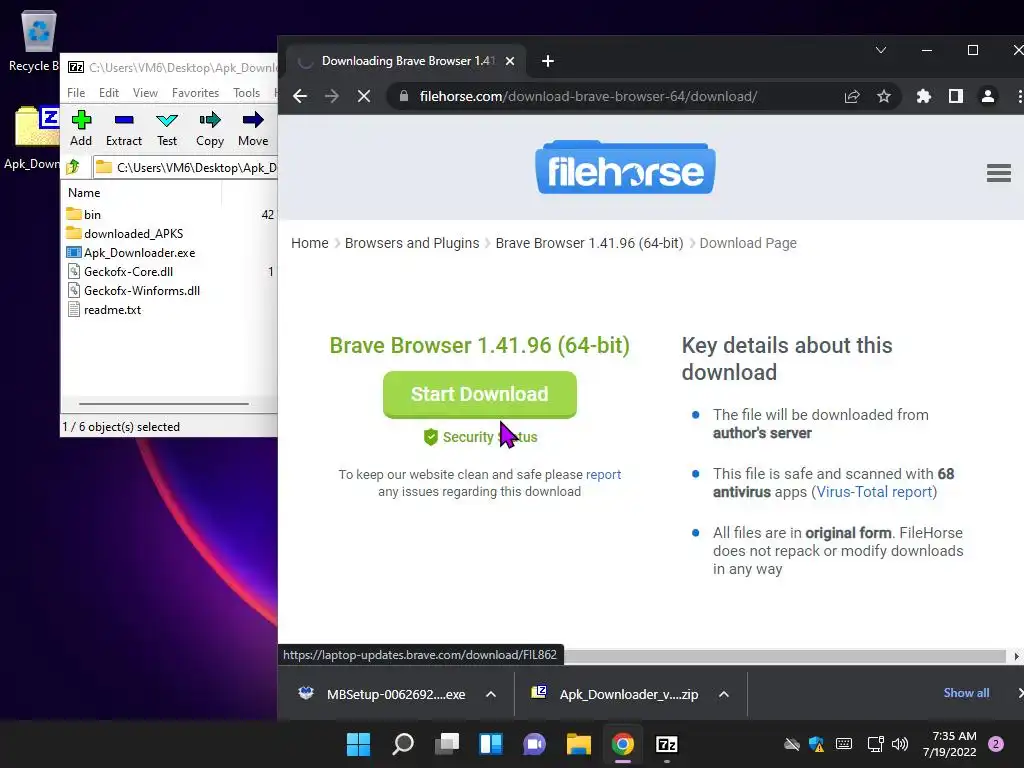The image size is (1024, 768).
Task: Select readme.txt in 7-Zip list
Action: coord(112,310)
